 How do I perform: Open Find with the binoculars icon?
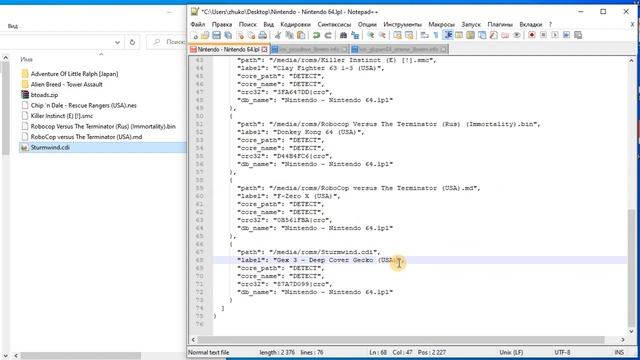click(x=343, y=36)
